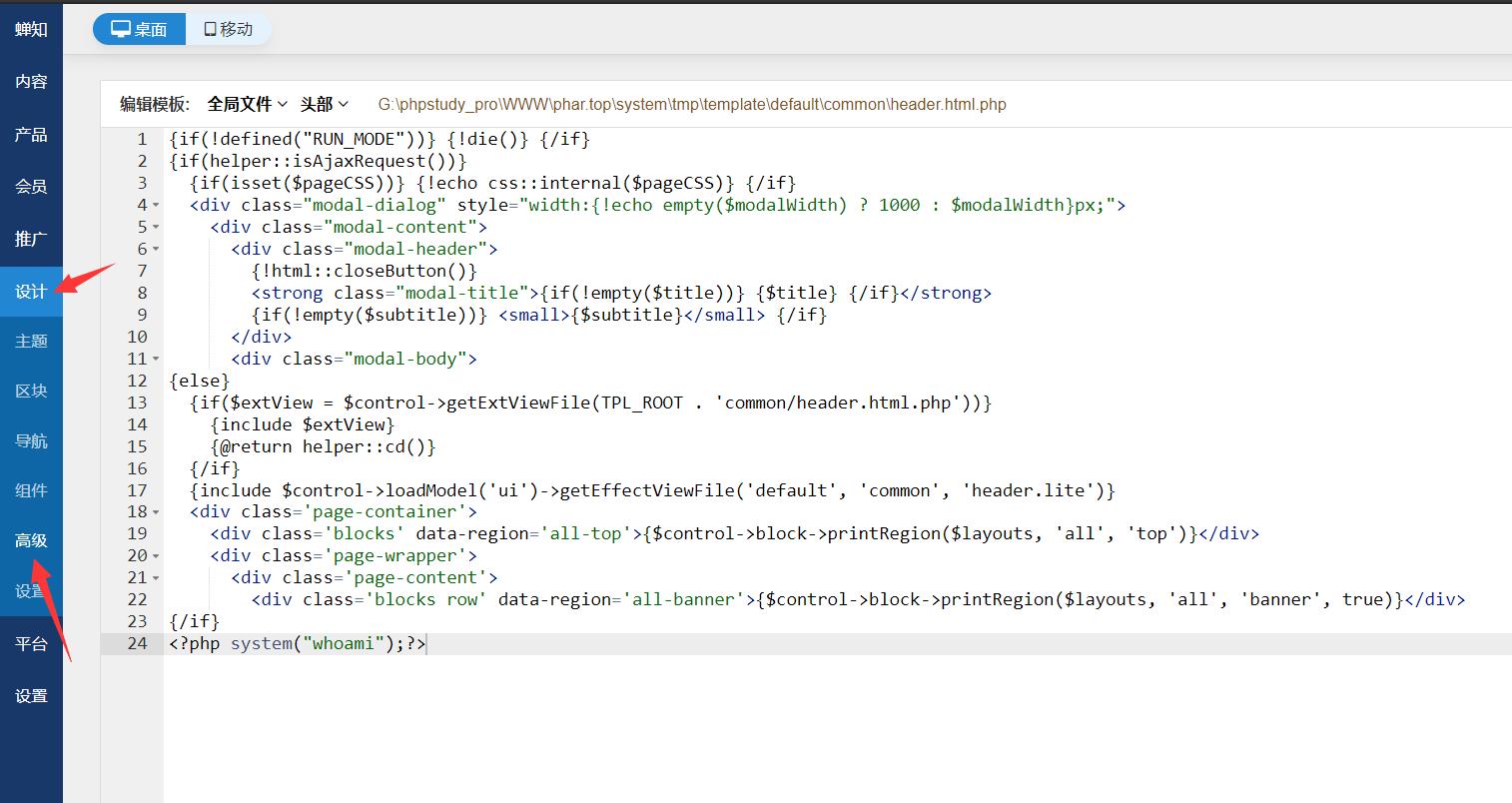Click line 19 all-top region code
1512x803 pixels.
pos(735,533)
